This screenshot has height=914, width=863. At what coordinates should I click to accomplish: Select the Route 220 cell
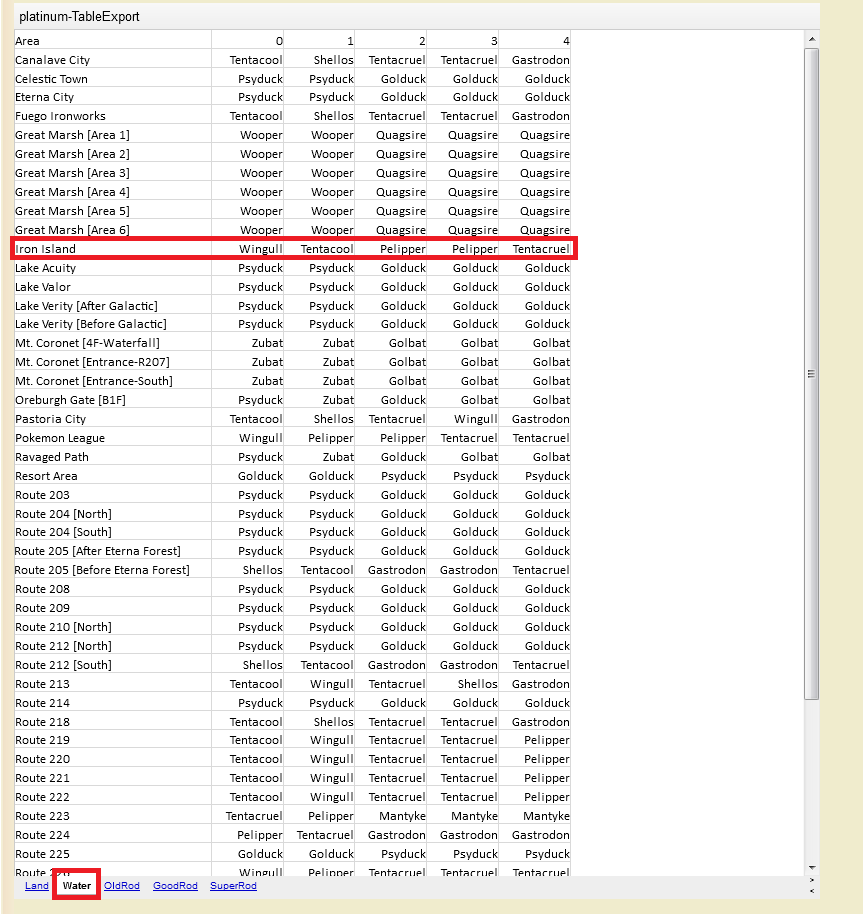click(x=112, y=759)
